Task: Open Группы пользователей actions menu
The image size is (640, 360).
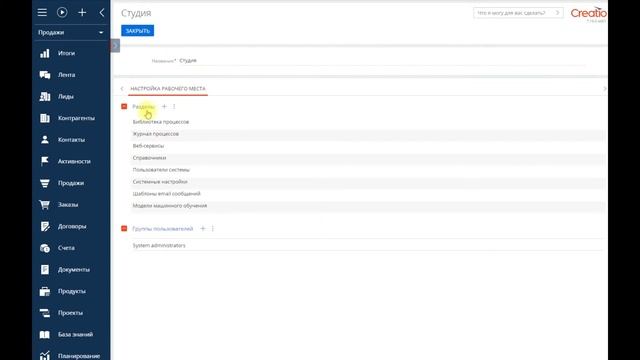Action: point(213,229)
